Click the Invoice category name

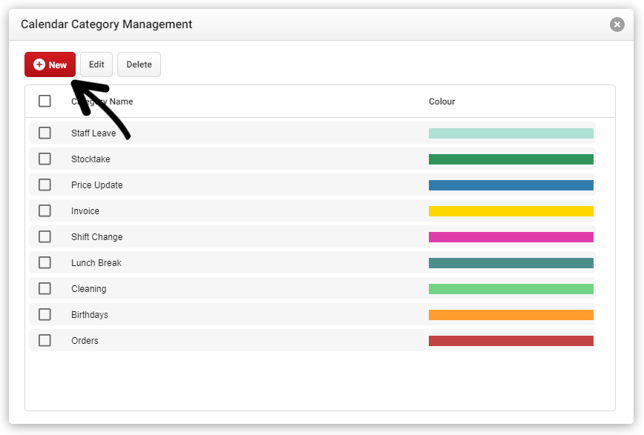point(85,211)
